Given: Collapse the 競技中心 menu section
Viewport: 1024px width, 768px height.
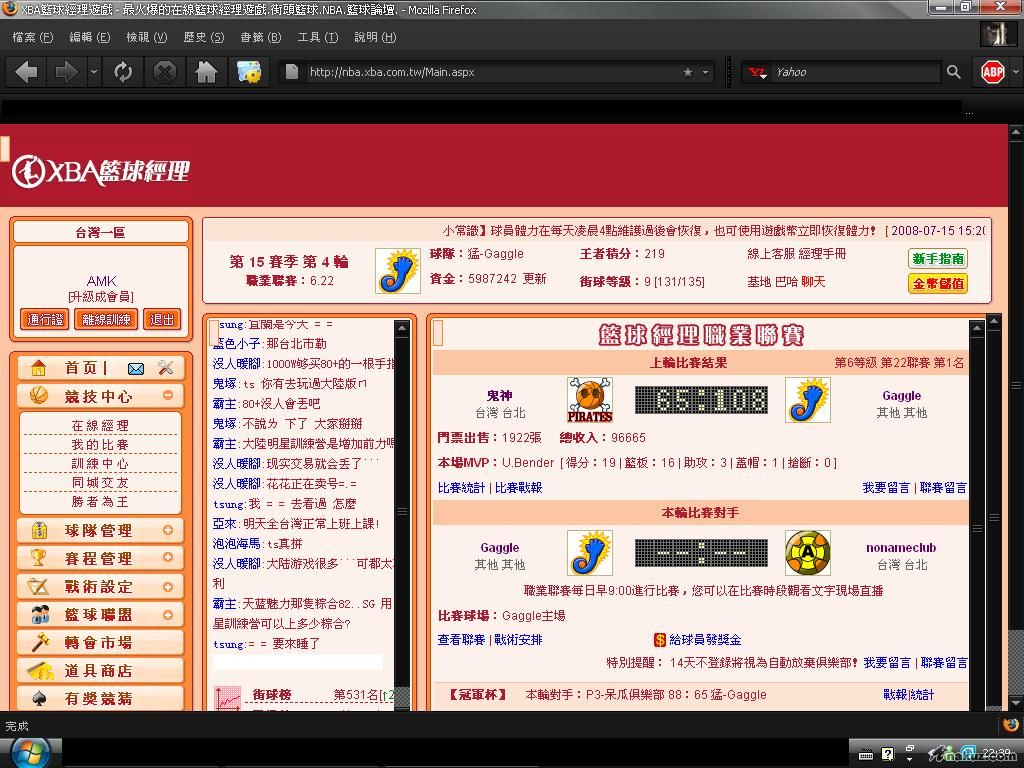Looking at the screenshot, I should (167, 395).
